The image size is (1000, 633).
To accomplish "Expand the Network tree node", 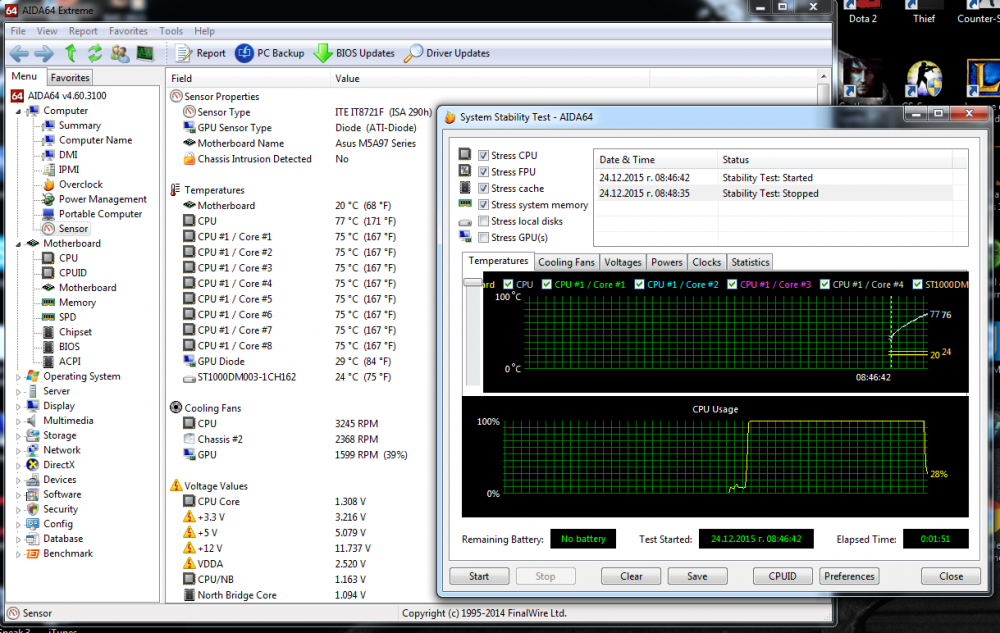I will coord(18,450).
